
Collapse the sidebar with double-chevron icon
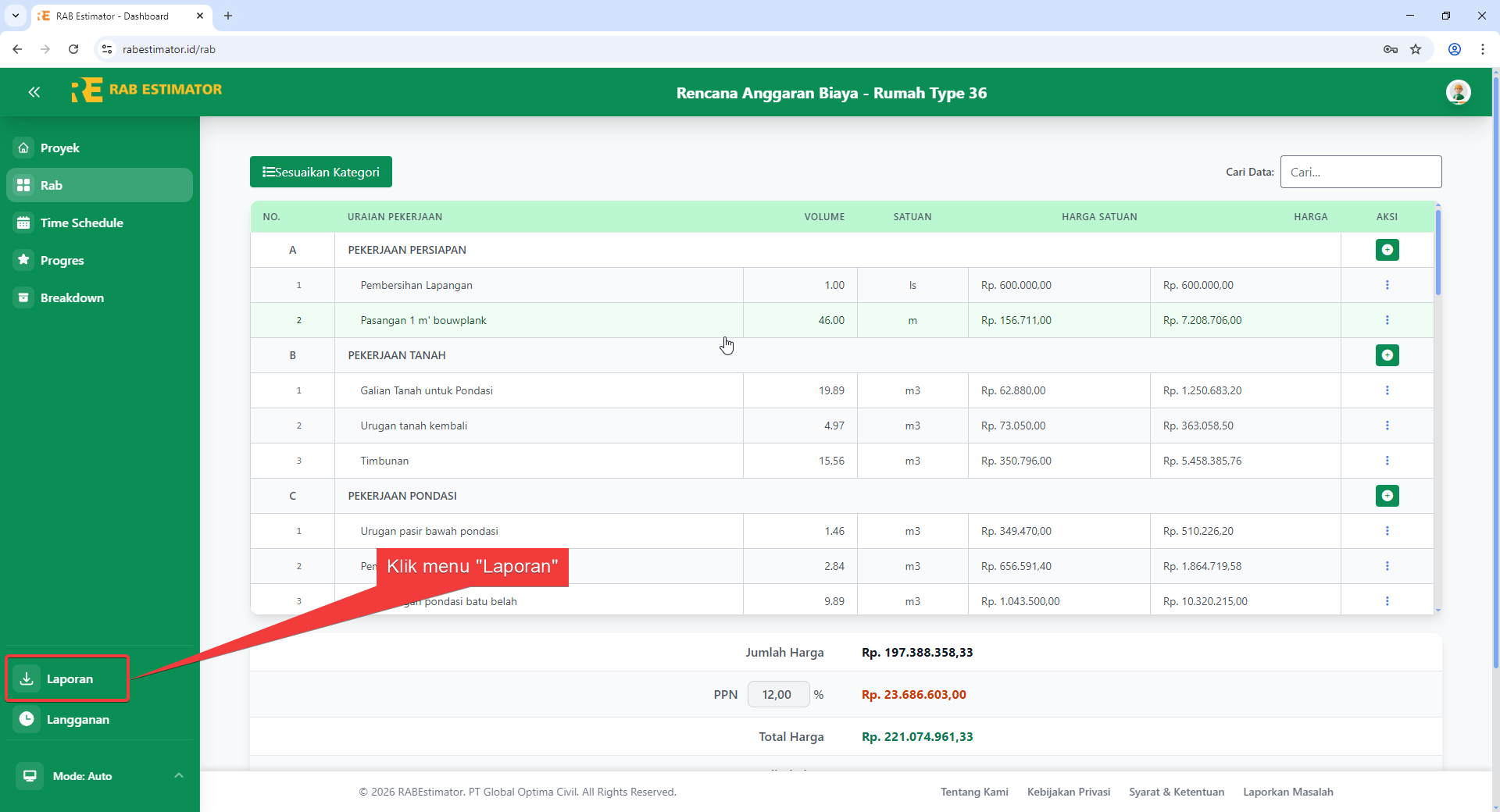34,92
